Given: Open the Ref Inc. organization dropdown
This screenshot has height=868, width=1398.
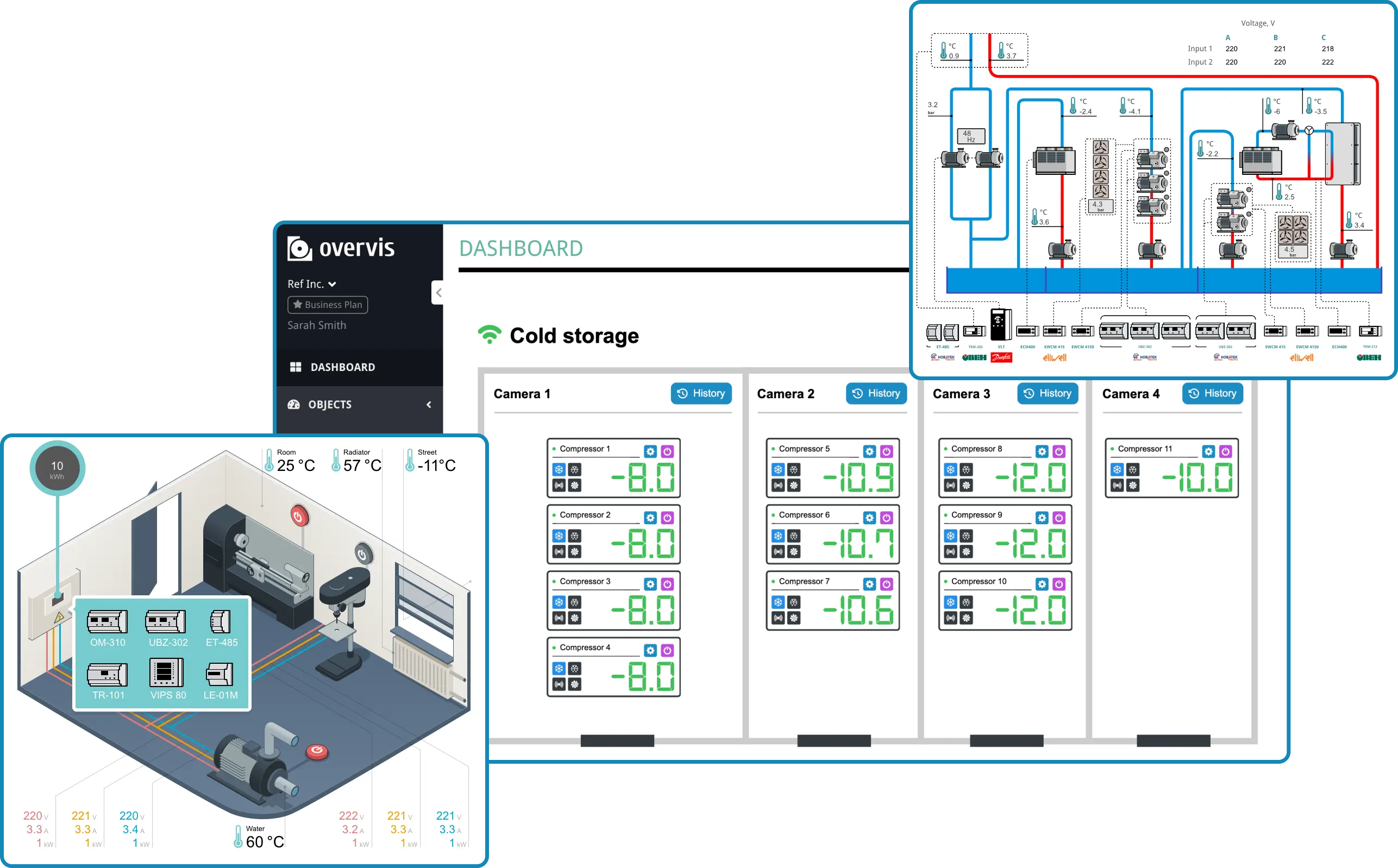Looking at the screenshot, I should point(312,284).
